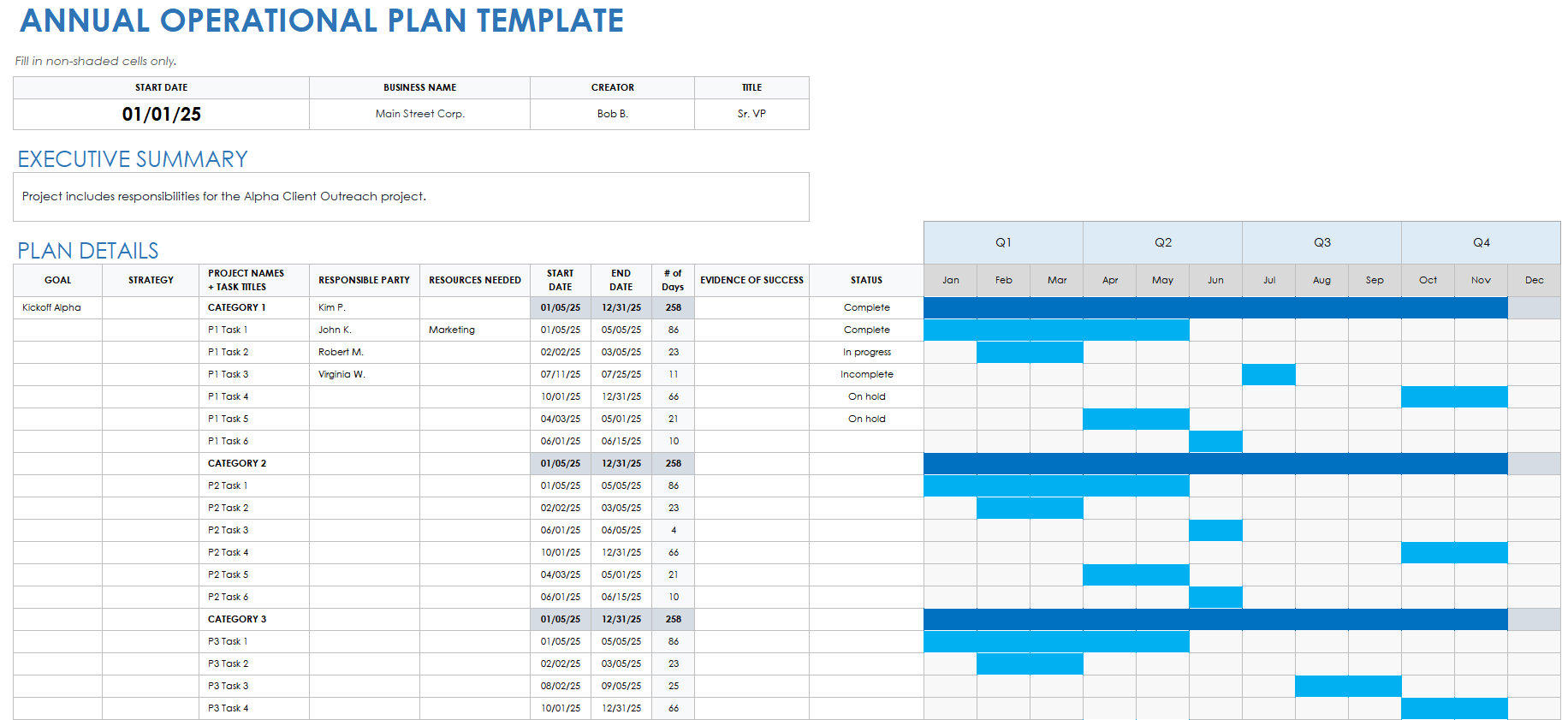Select P1 Task 1 Complete status
Image resolution: width=1568 pixels, height=720 pixels.
pyautogui.click(x=866, y=330)
